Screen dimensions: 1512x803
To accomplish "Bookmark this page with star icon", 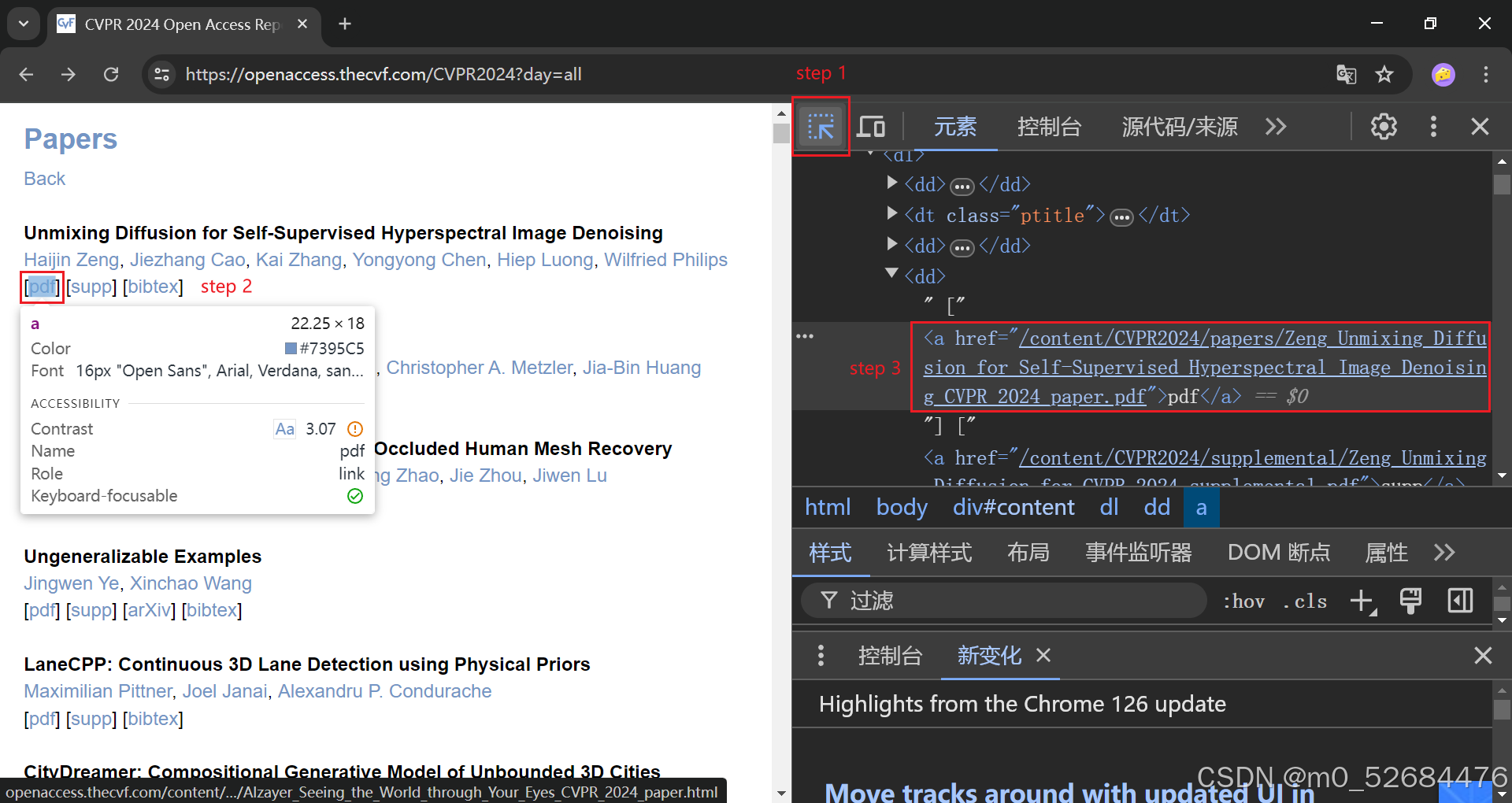I will (x=1384, y=74).
